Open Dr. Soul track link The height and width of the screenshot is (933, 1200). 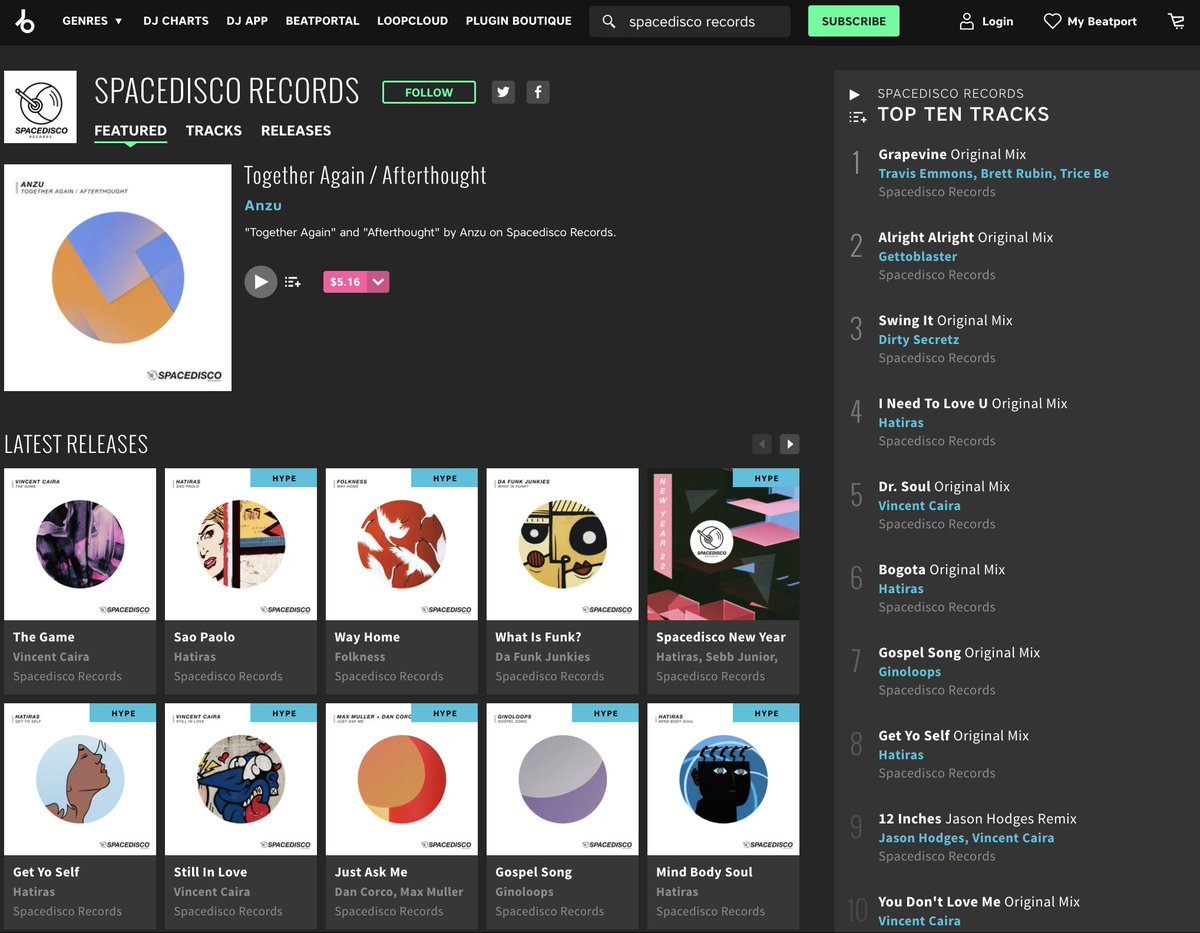pyautogui.click(x=944, y=486)
